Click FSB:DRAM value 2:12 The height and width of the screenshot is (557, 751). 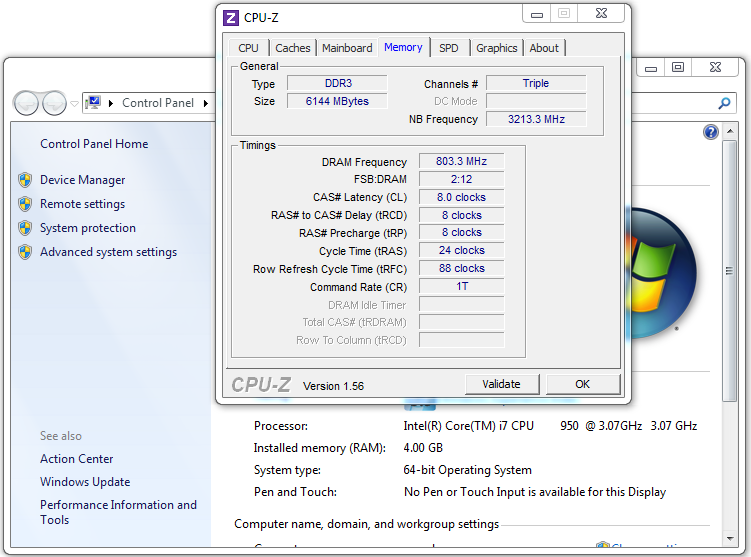click(462, 180)
